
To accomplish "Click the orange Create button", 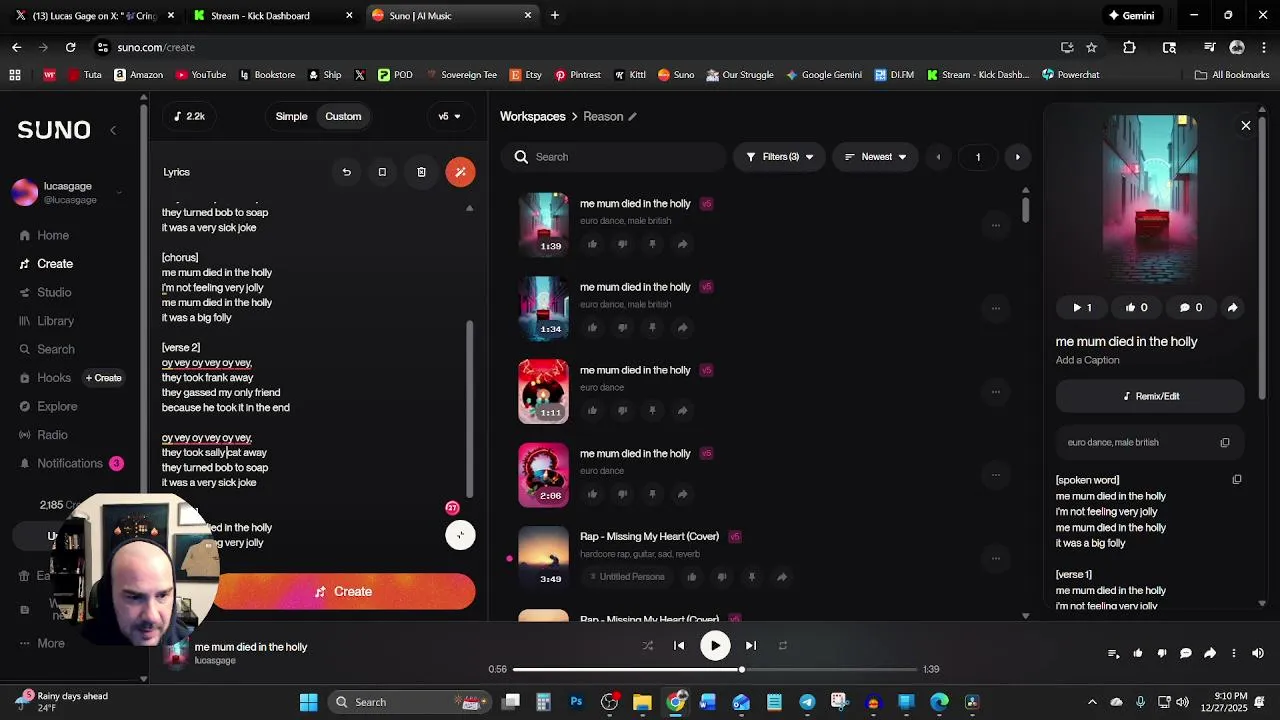I will [344, 592].
